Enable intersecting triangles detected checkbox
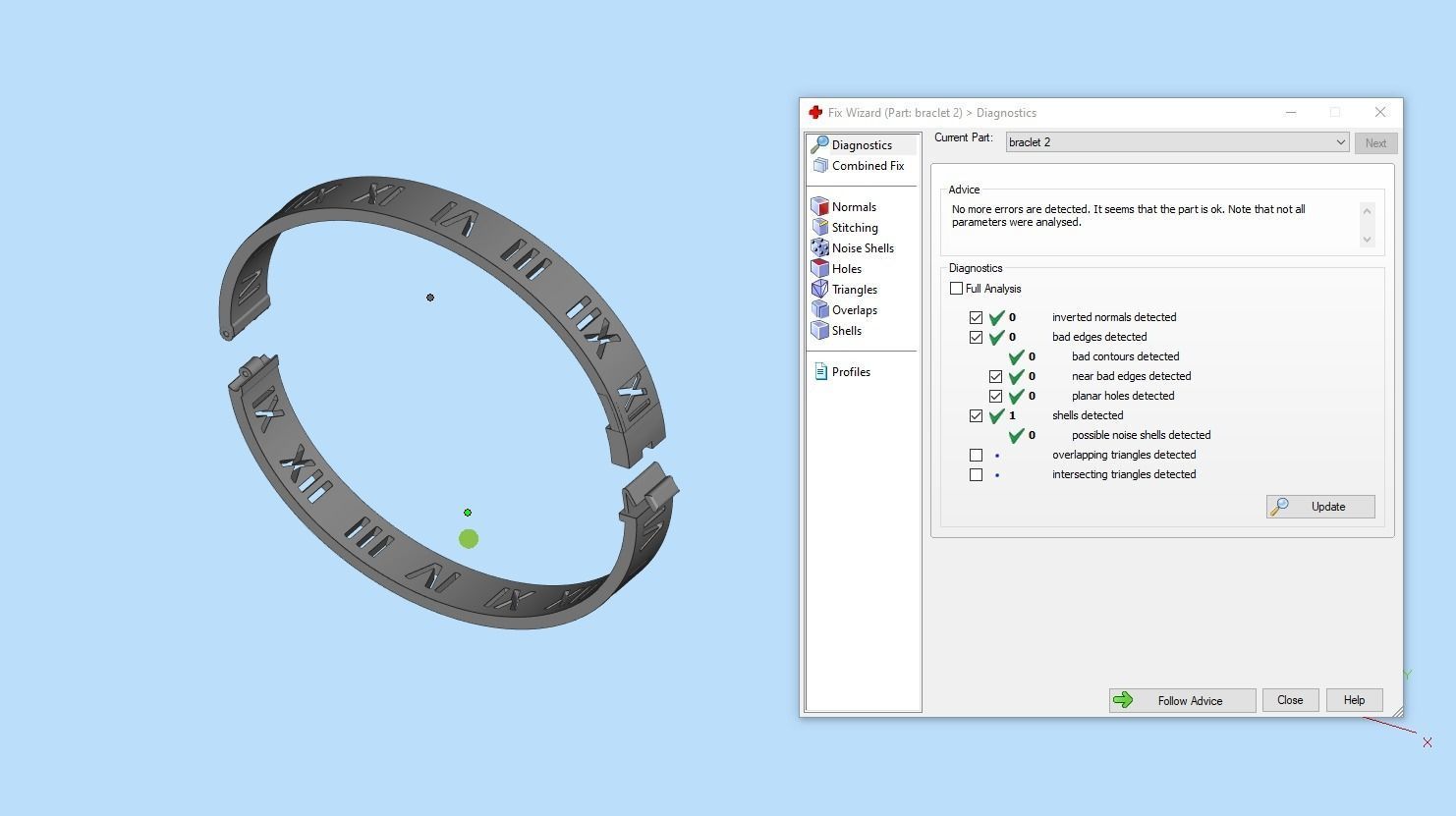Viewport: 1456px width, 816px height. (976, 474)
